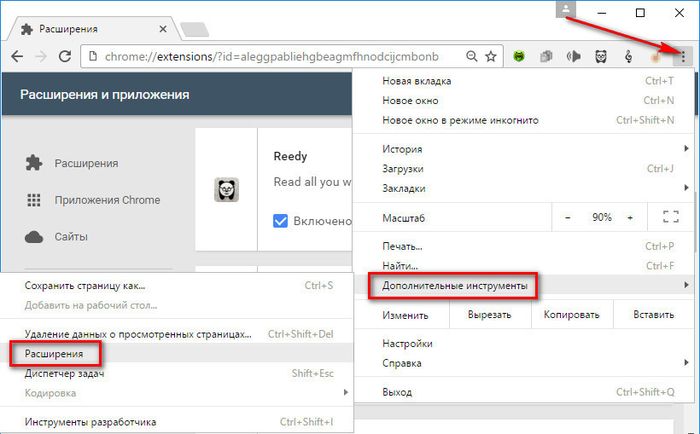The height and width of the screenshot is (434, 700).
Task: Click the grid icon for Приложения Chrome
Action: click(33, 200)
